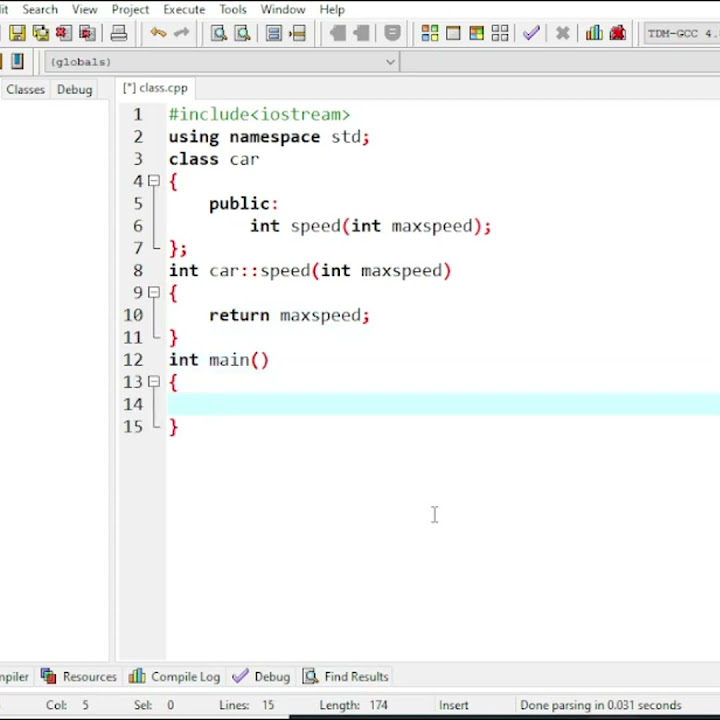This screenshot has height=720, width=720.
Task: Click the 'Length: 174' status entry
Action: 354,705
